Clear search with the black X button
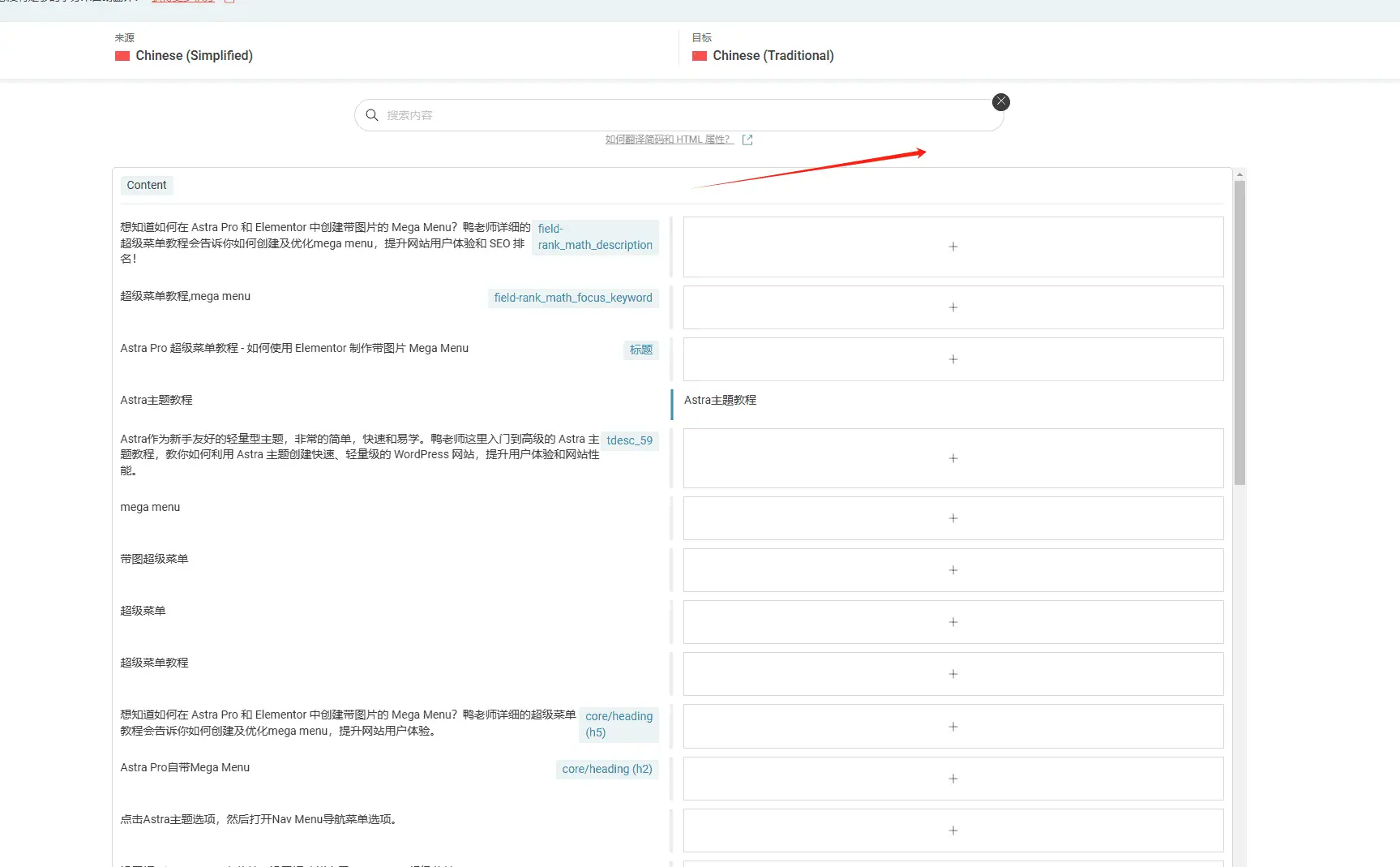The image size is (1400, 867). (1001, 102)
